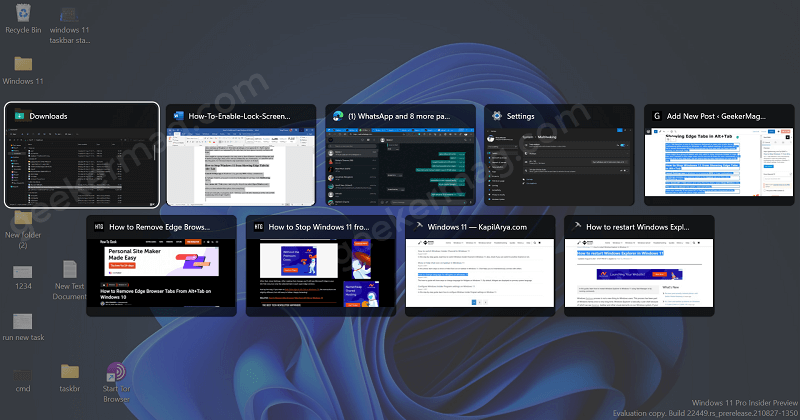Click 'Personal Site Maker Made Easy' ad in thumbnail
The height and width of the screenshot is (420, 800).
pyautogui.click(x=161, y=261)
